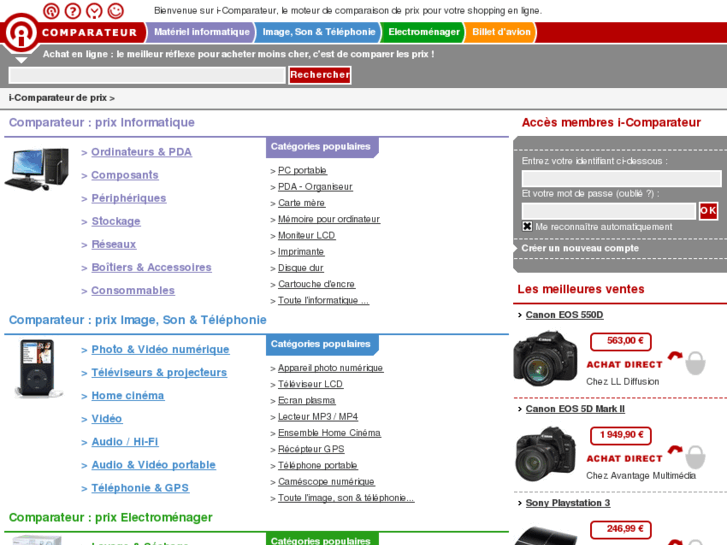
Task: Click the Rechercher search button
Action: 319,75
